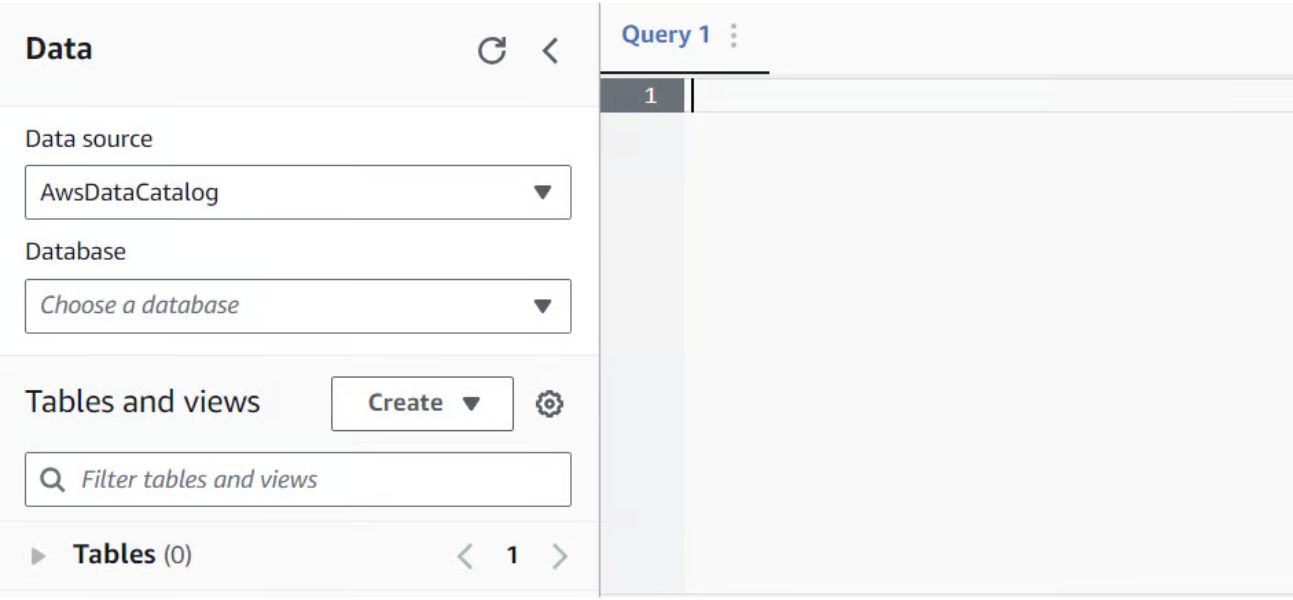The image size is (1293, 600).
Task: Go to previous tables page arrow
Action: 464,553
